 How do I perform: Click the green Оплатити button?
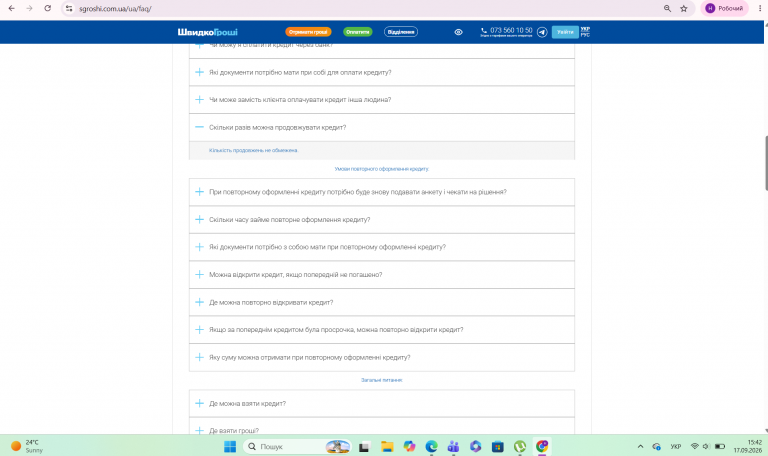(x=358, y=32)
